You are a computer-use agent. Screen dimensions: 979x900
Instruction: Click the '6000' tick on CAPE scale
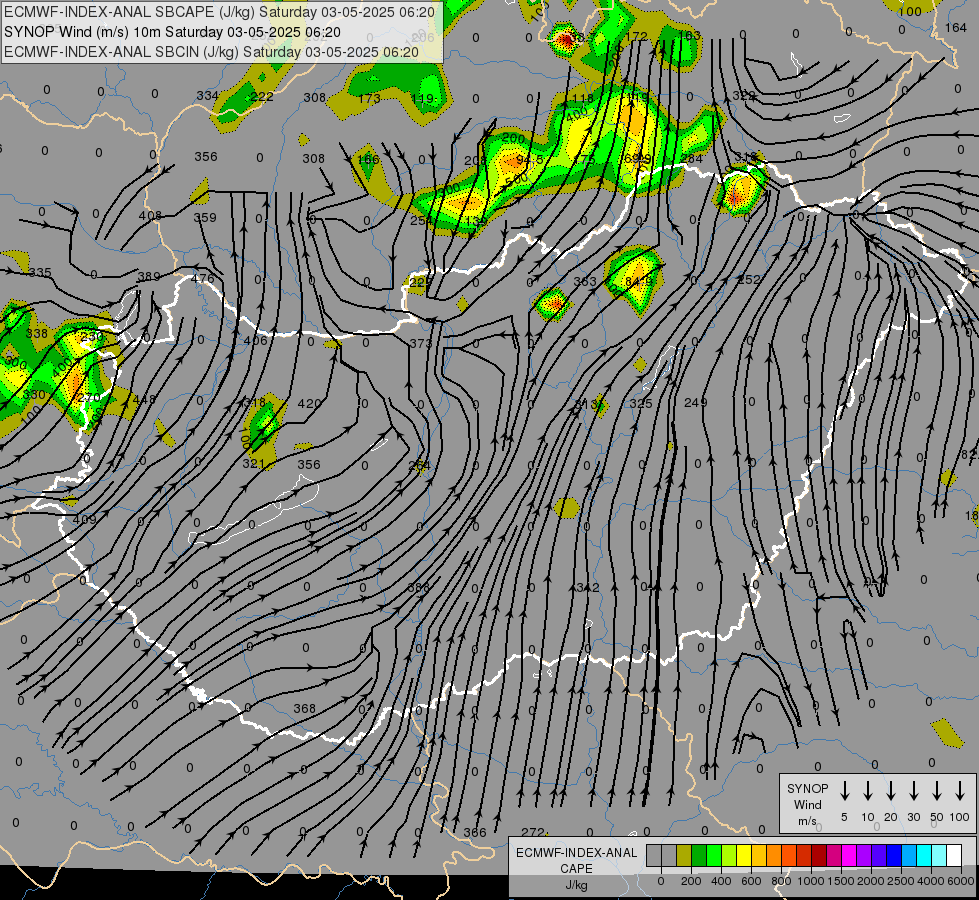click(961, 881)
